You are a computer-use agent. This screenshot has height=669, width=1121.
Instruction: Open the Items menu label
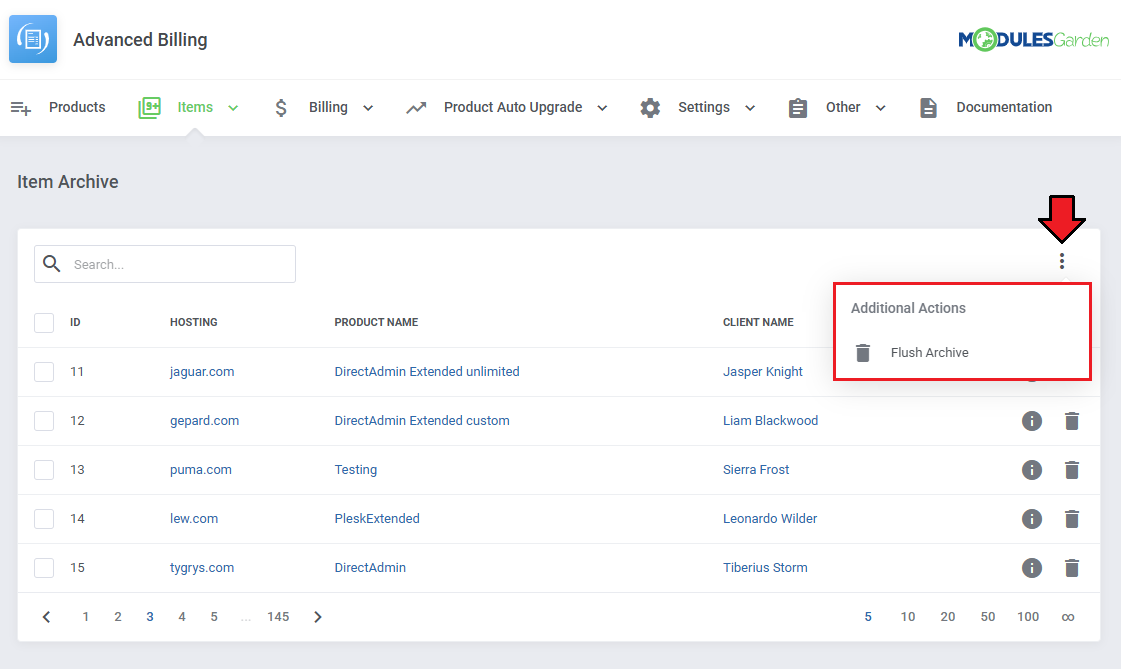click(195, 107)
